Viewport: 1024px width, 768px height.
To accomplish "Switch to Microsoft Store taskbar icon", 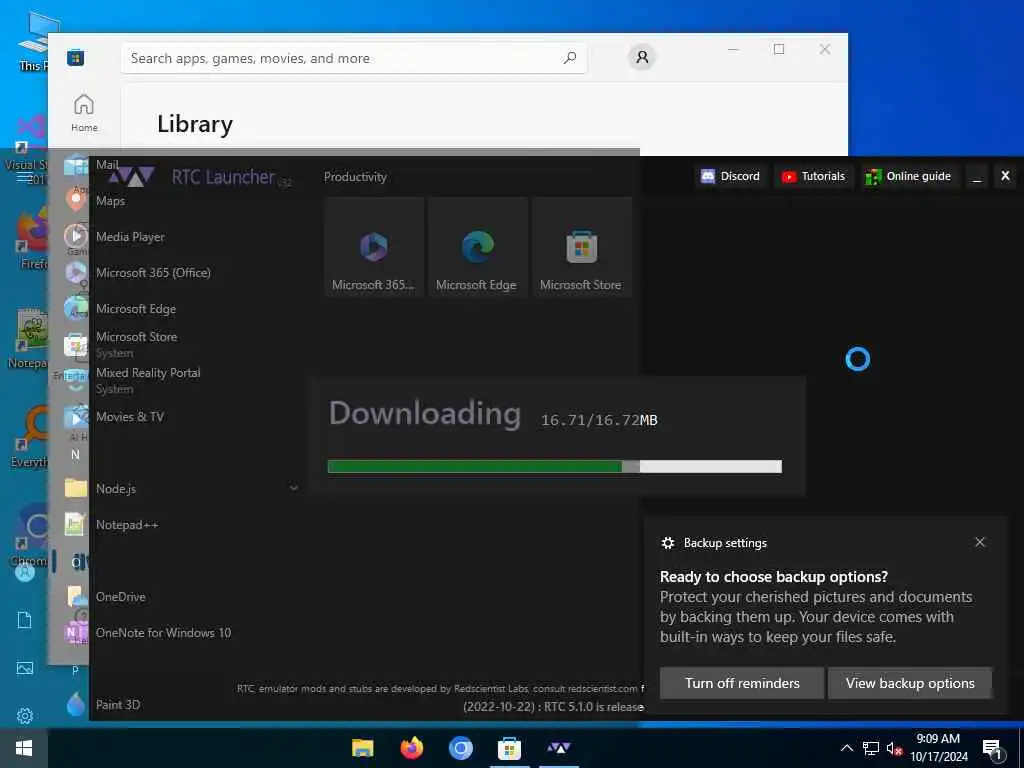I will [509, 748].
